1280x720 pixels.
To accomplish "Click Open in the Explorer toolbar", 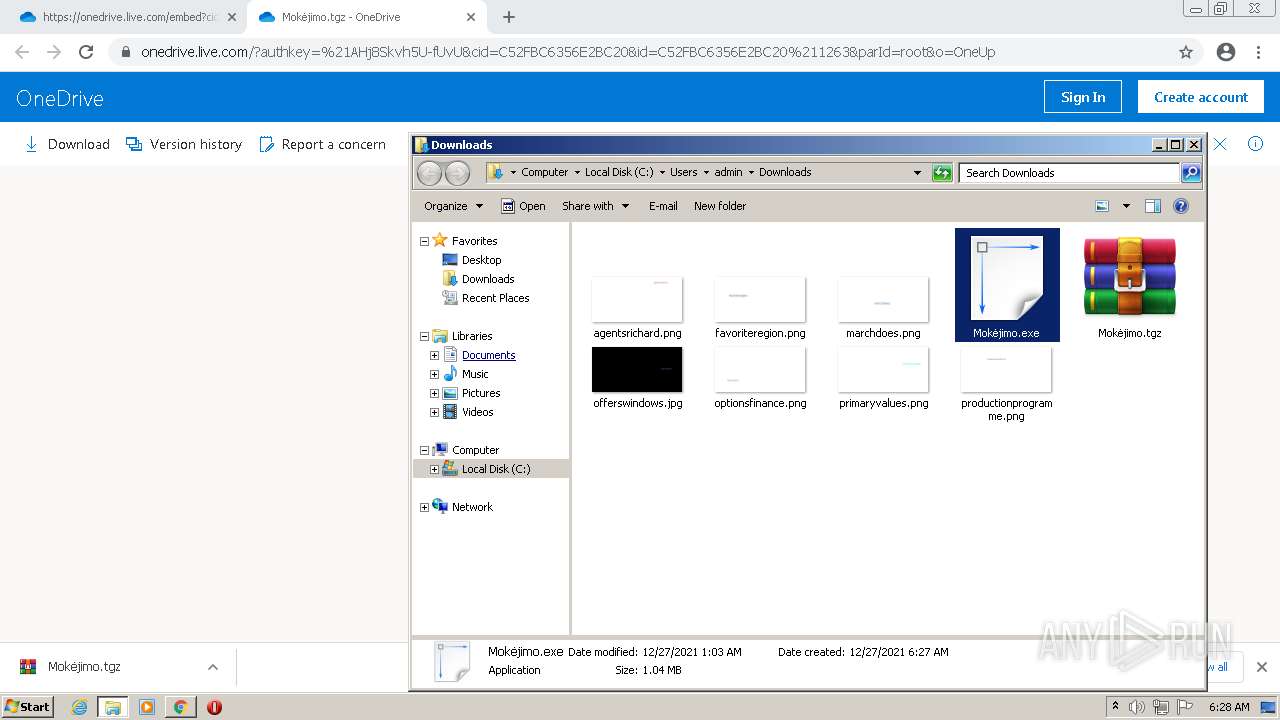I will (x=523, y=206).
